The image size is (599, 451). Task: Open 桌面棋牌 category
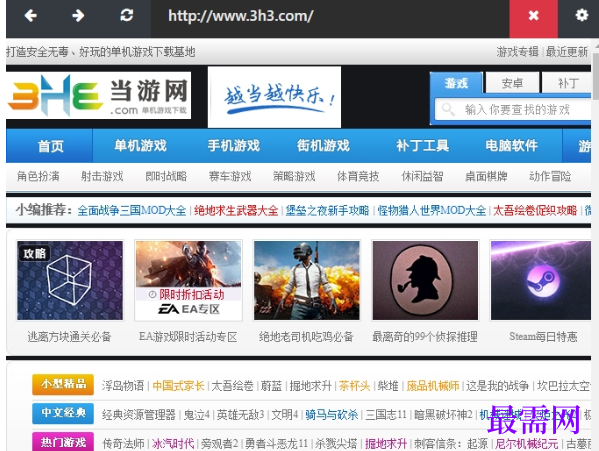[x=486, y=176]
